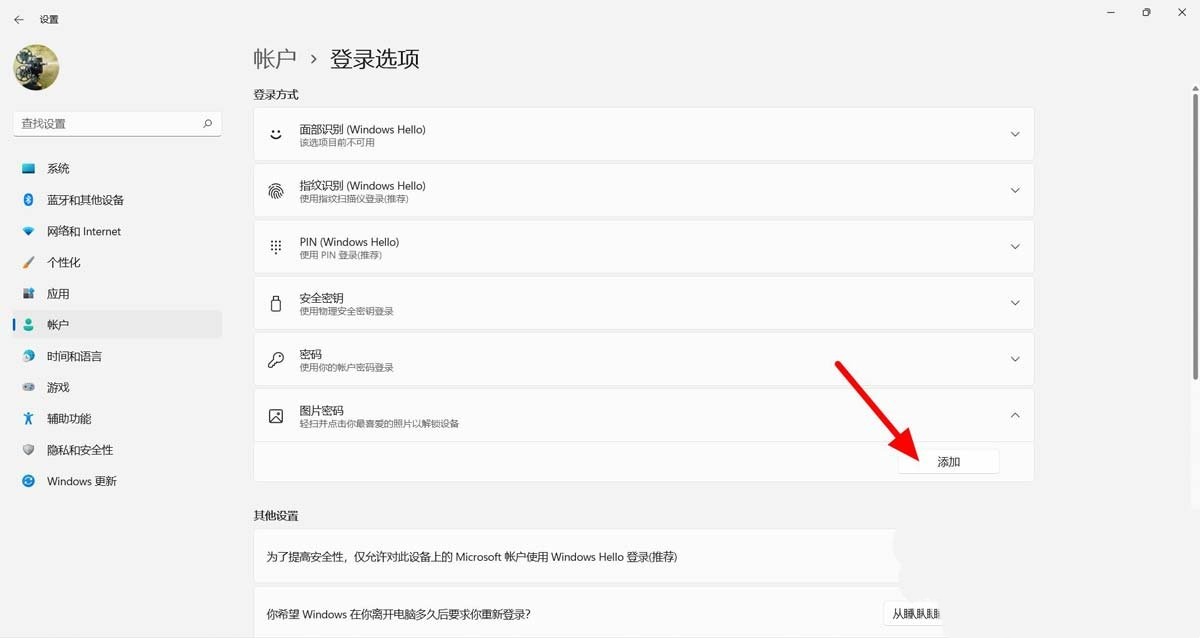The height and width of the screenshot is (638, 1200).
Task: Click the face recognition Windows Hello icon
Action: [275, 133]
